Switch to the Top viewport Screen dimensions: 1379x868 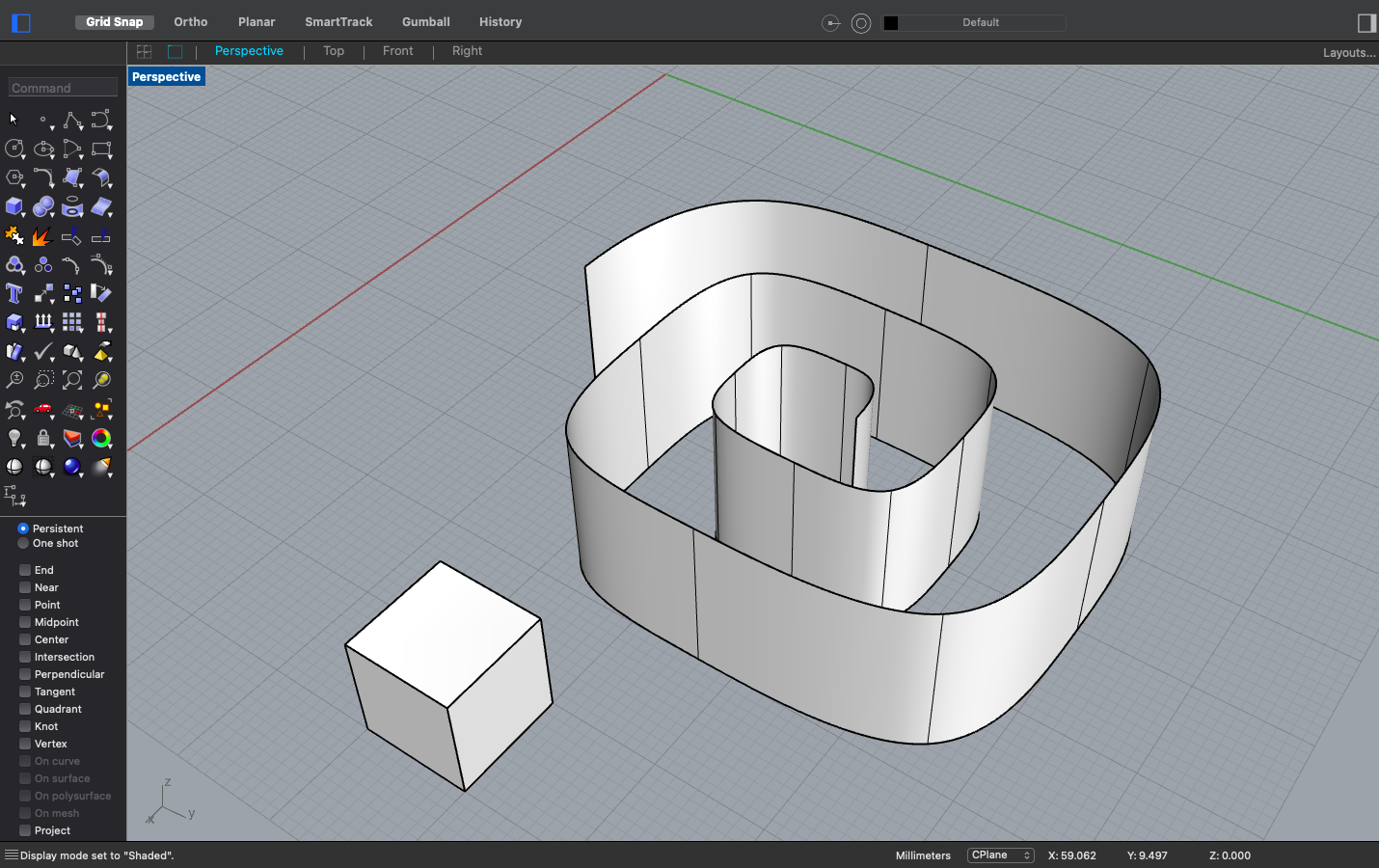(x=333, y=51)
